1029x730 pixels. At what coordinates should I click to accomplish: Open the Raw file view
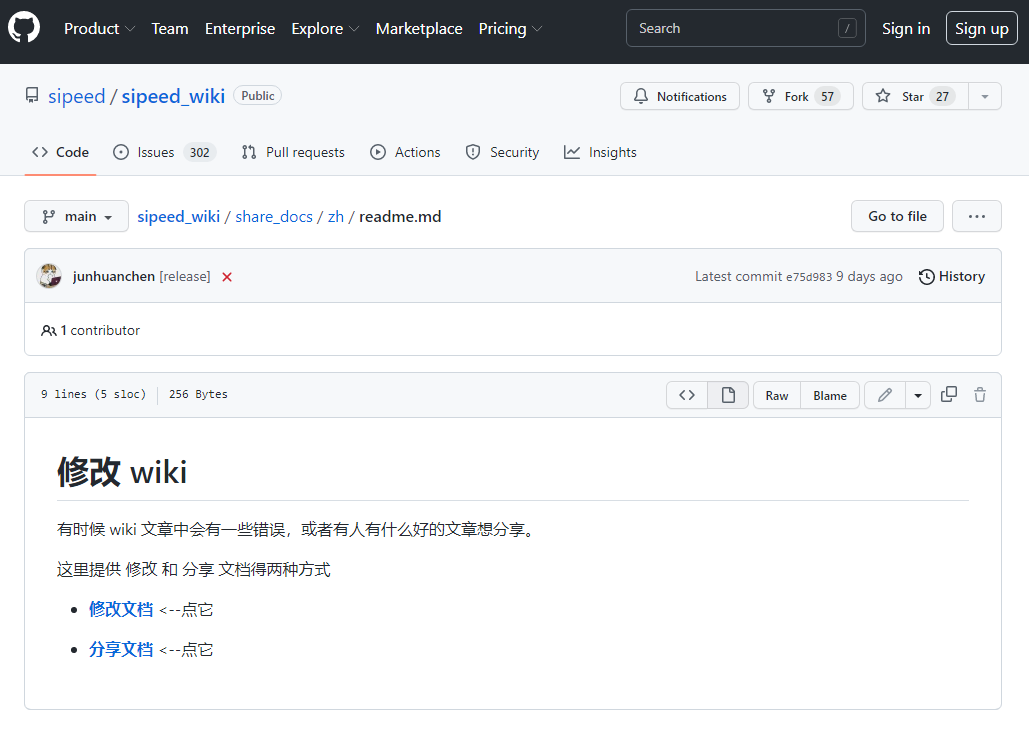click(776, 395)
